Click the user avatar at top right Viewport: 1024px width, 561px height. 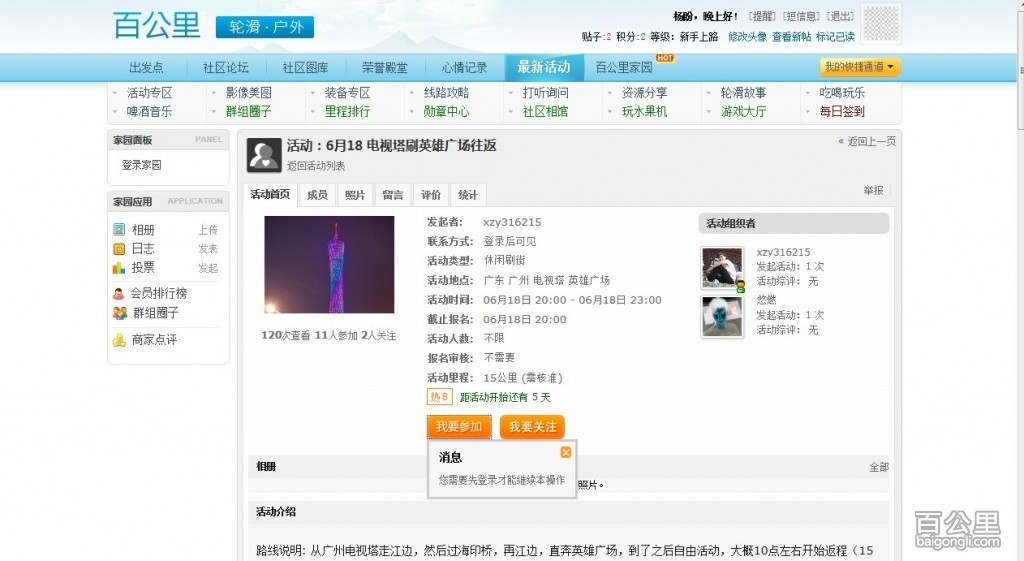point(881,23)
